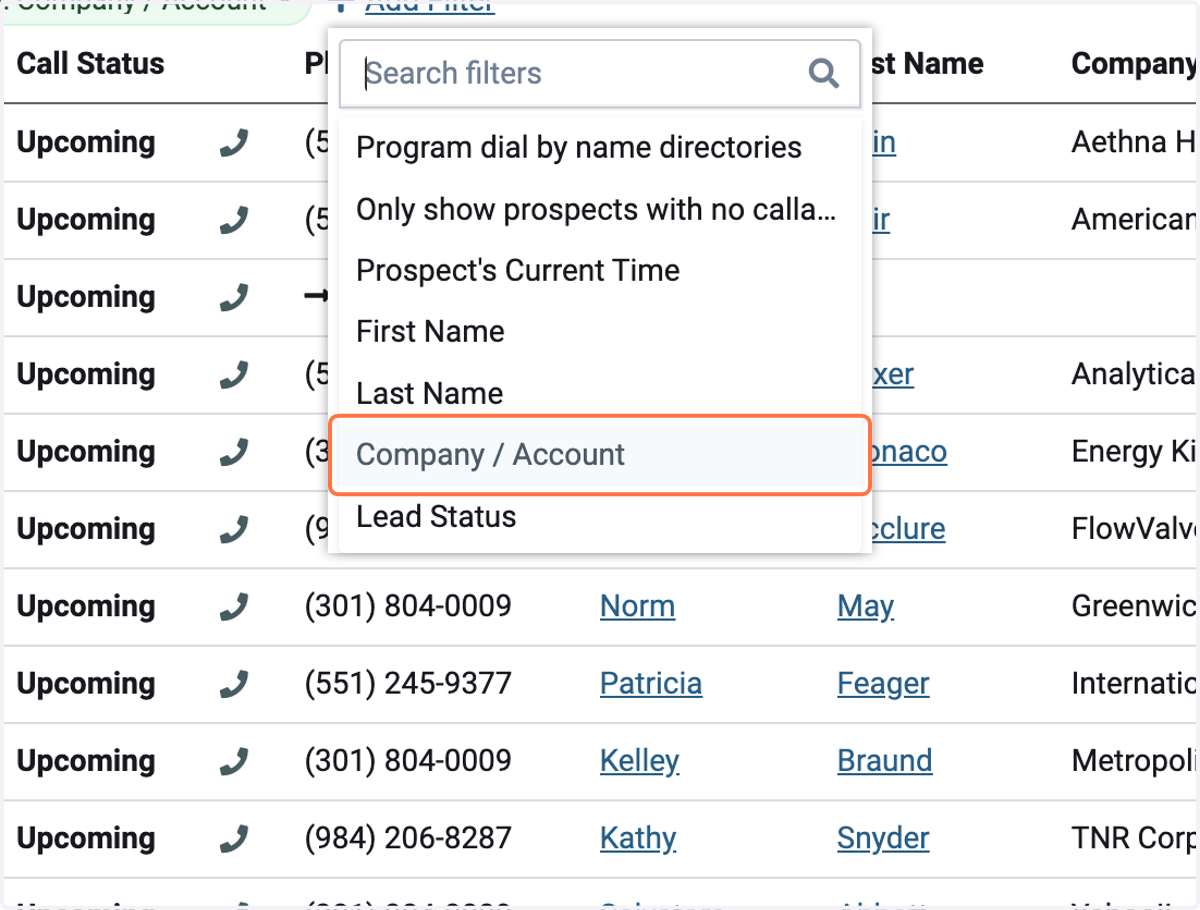Click phone icon in the third Upcoming row
The height and width of the screenshot is (910, 1200).
233,298
